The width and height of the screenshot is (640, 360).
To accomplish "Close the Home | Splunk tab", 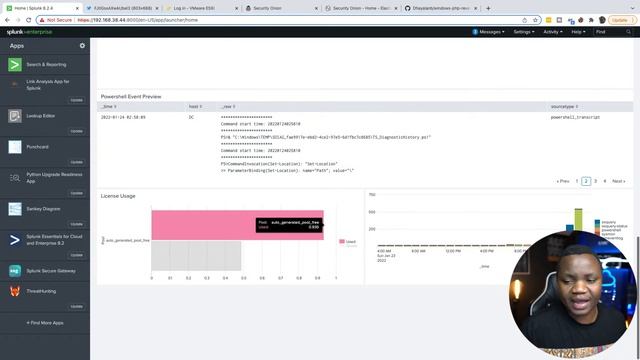I will [78, 8].
